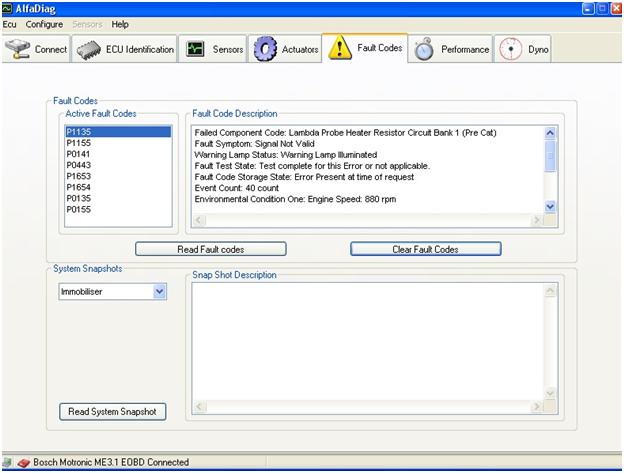Click snapshot description horizontal right arrow
Viewport: 624px width, 473px height.
(x=536, y=407)
